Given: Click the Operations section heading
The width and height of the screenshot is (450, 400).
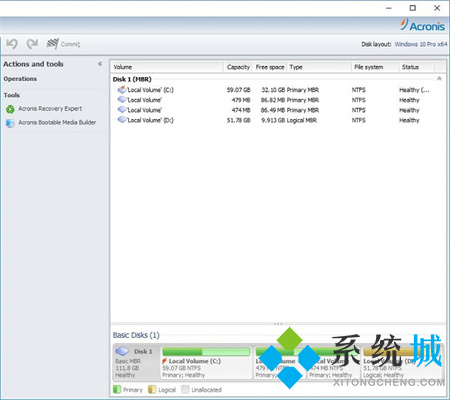Looking at the screenshot, I should pos(20,79).
